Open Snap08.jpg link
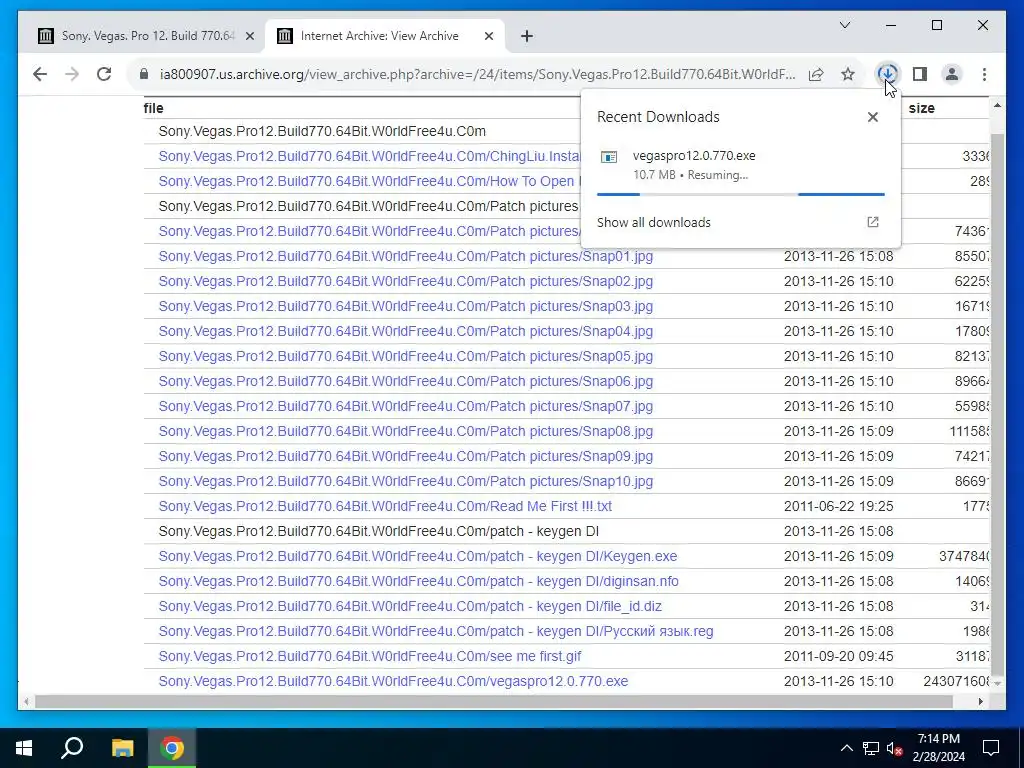 pos(406,431)
